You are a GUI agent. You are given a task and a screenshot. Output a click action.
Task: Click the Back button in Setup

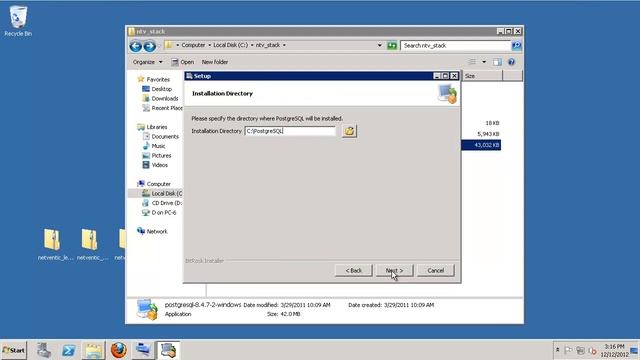coord(353,270)
